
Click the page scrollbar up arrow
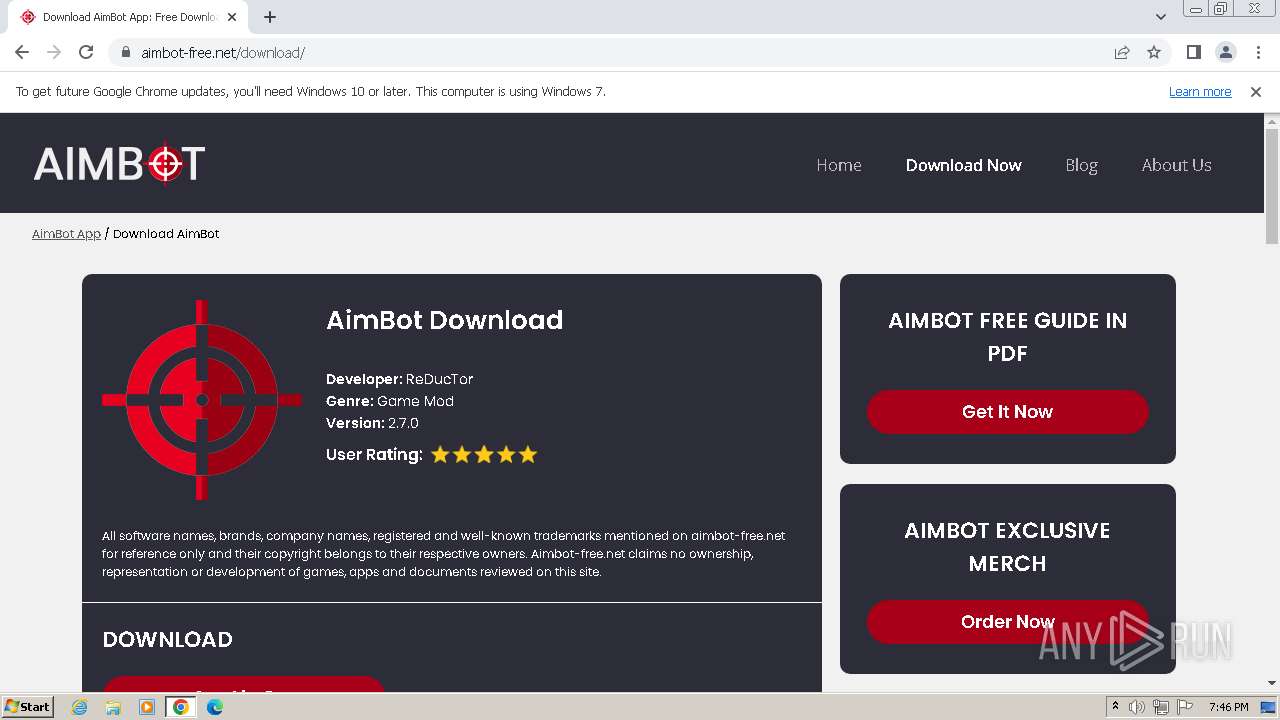point(1272,121)
